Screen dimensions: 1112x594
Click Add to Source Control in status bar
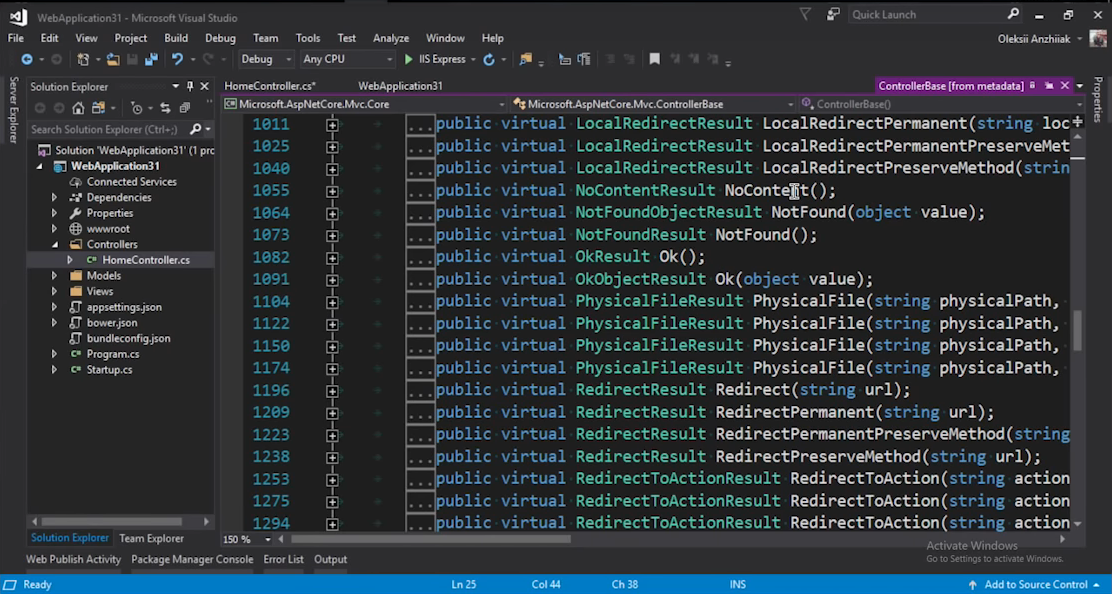point(1035,585)
